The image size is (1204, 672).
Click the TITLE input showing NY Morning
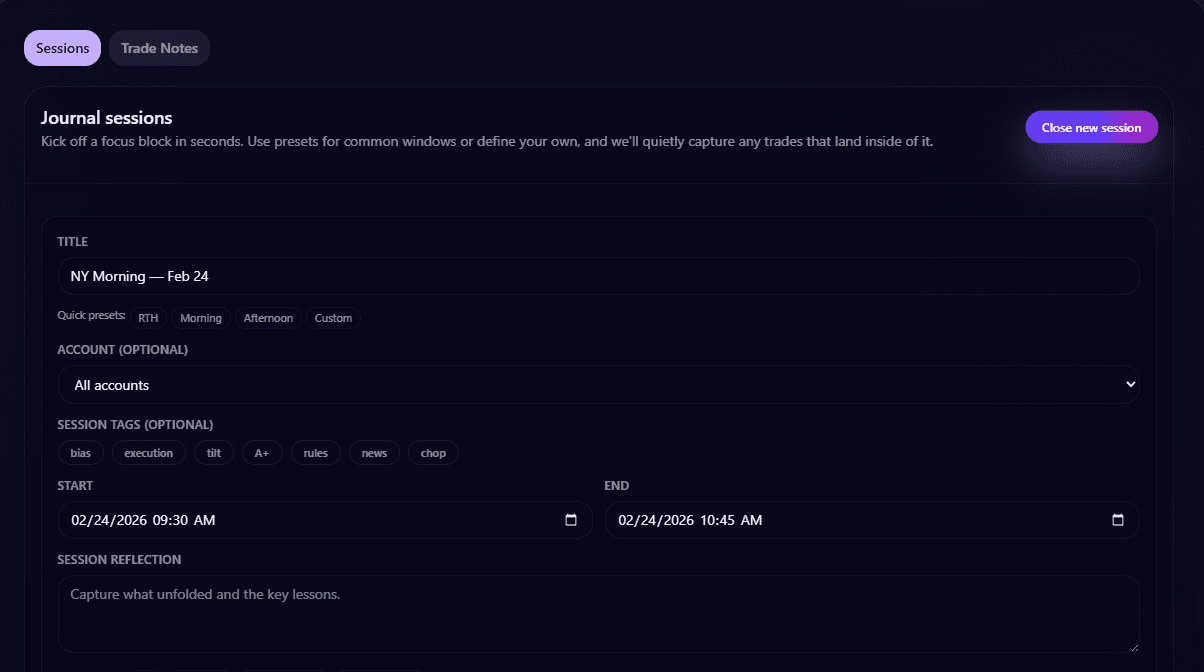(600, 276)
